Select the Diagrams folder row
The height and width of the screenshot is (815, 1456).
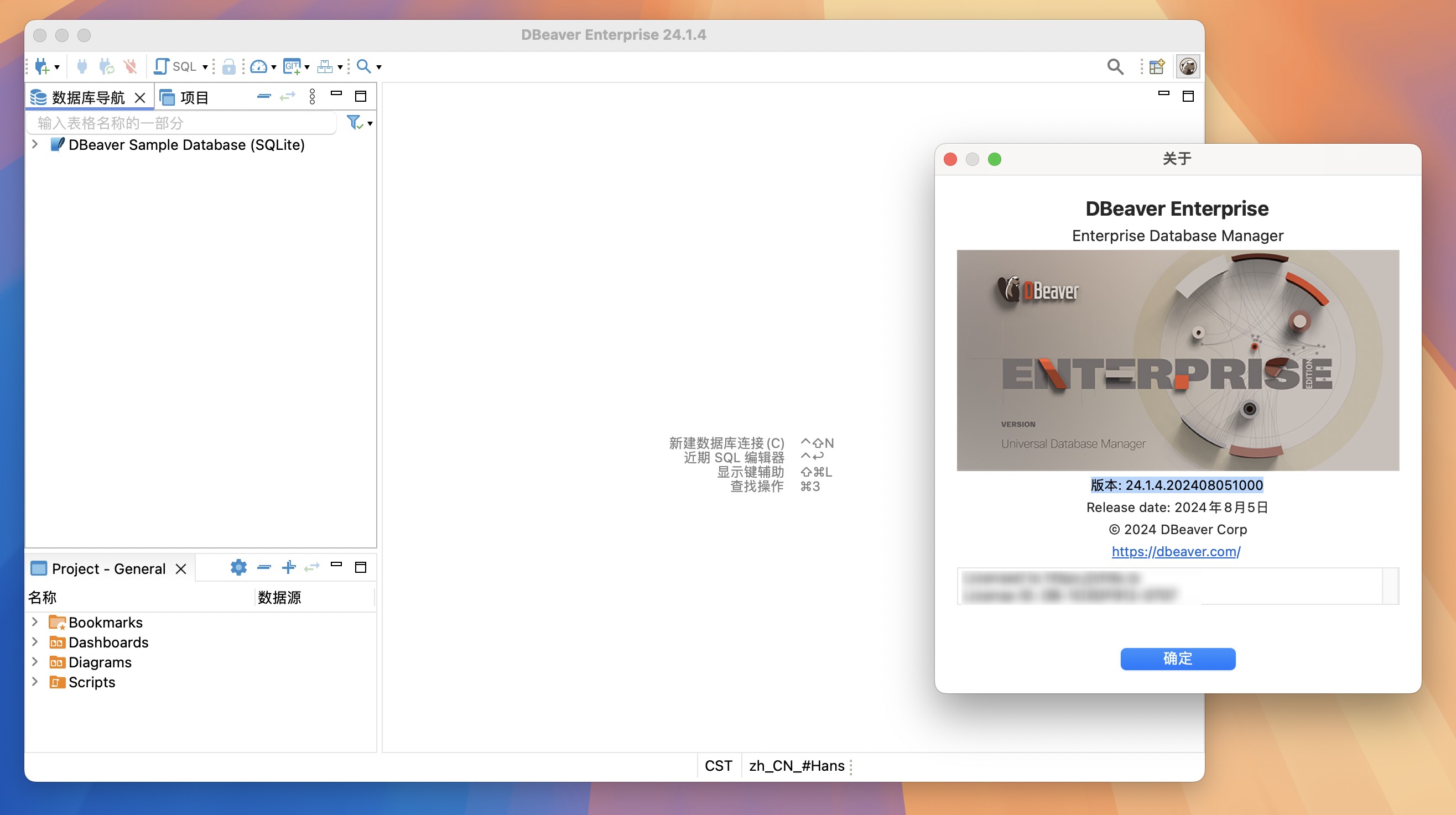(90, 662)
